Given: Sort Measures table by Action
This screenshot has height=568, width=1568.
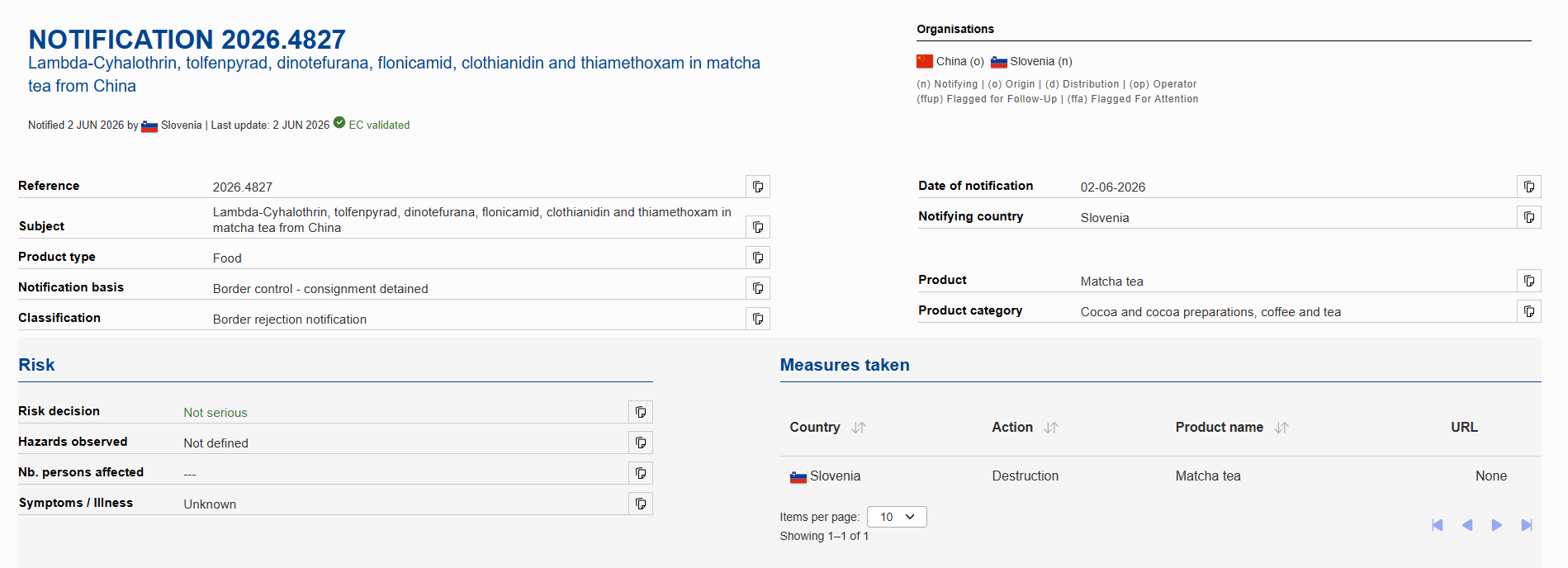Looking at the screenshot, I should 1051,428.
